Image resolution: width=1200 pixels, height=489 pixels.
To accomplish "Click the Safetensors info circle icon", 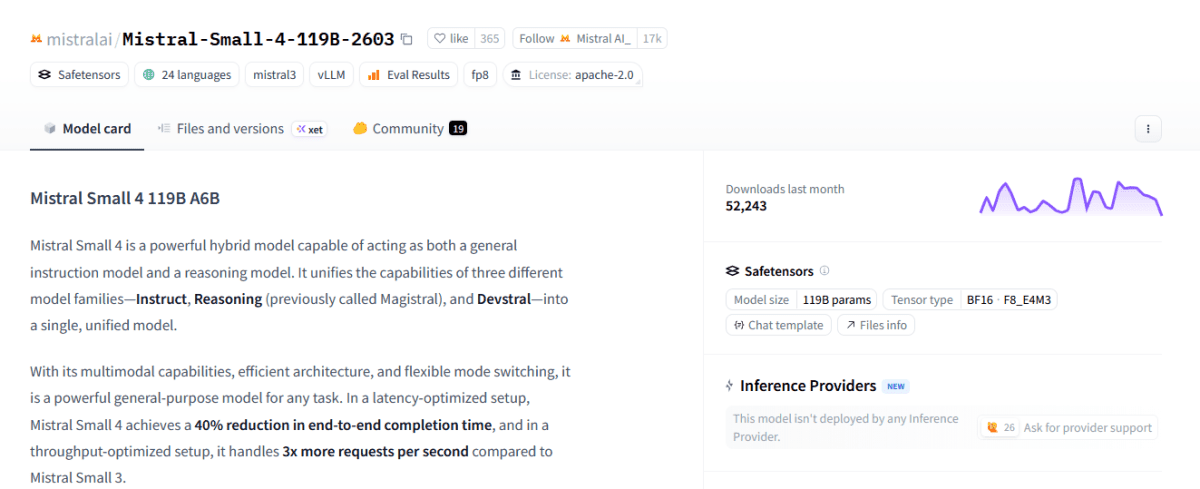I will tap(824, 271).
